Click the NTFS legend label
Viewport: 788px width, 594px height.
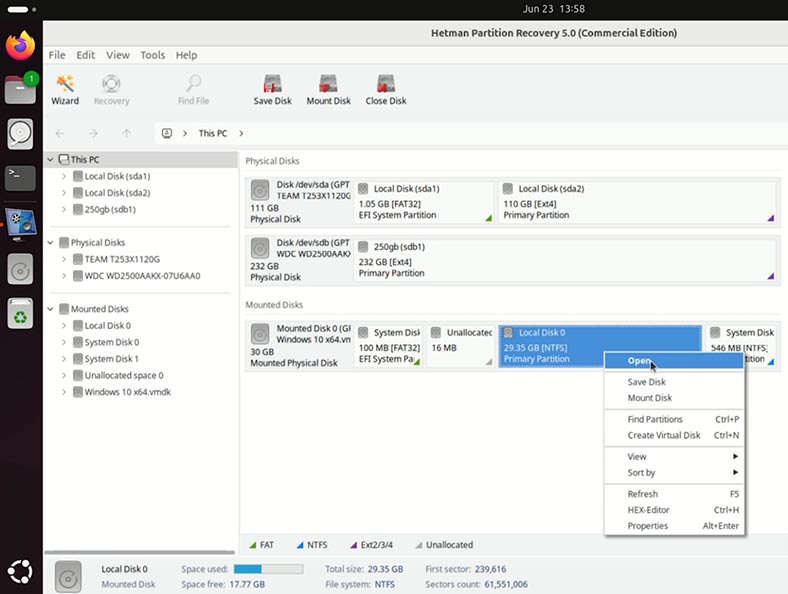[x=317, y=545]
